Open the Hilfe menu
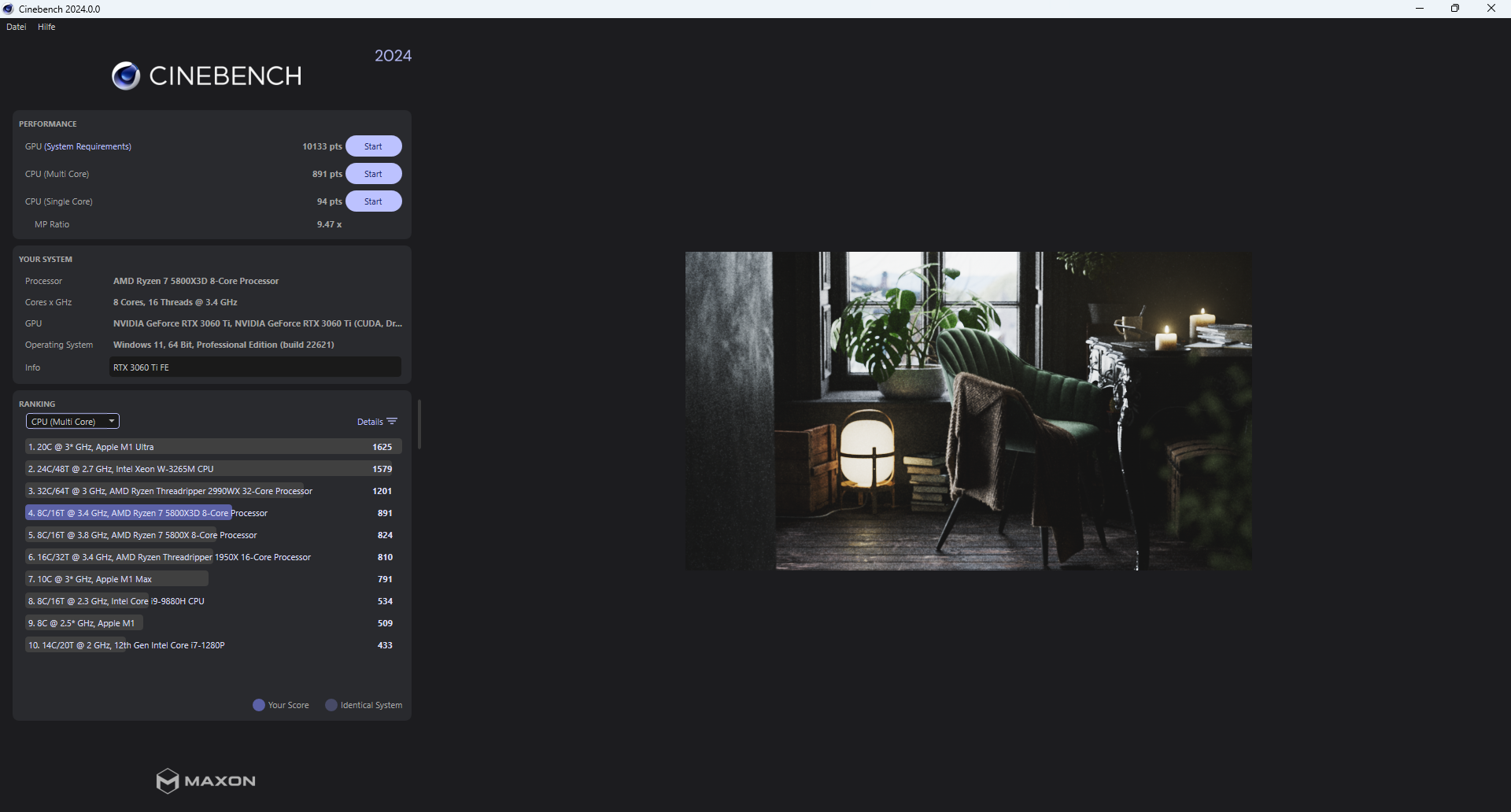Image resolution: width=1511 pixels, height=812 pixels. pyautogui.click(x=46, y=27)
